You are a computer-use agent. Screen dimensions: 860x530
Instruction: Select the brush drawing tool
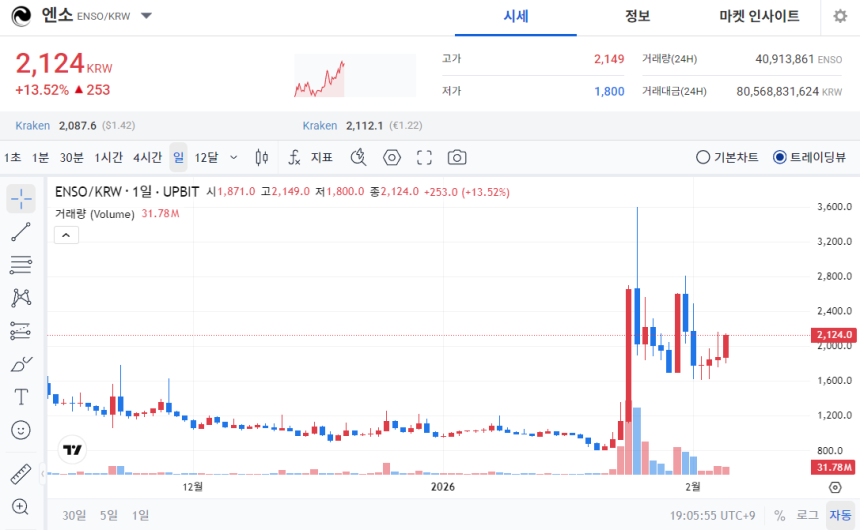[21, 364]
